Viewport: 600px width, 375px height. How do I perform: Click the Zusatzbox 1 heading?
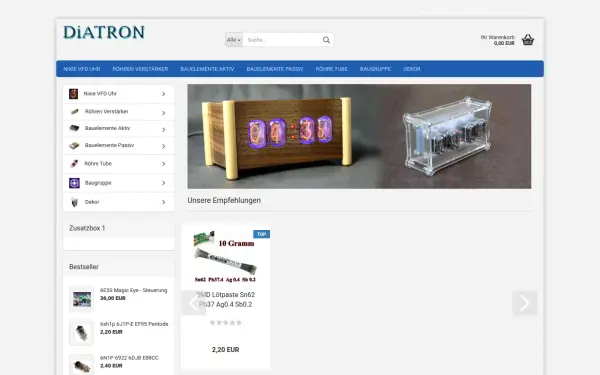(87, 228)
